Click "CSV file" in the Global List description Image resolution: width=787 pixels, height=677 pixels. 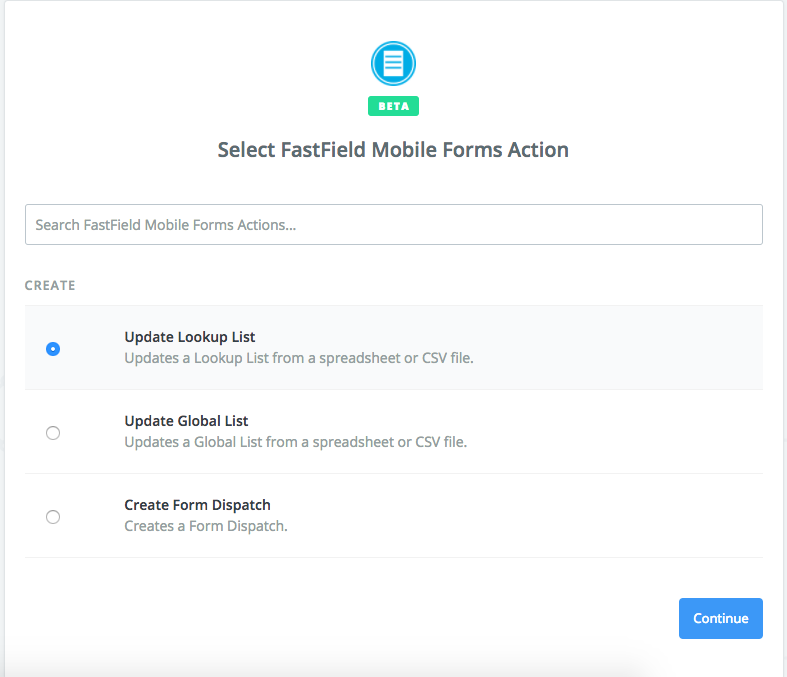[440, 441]
